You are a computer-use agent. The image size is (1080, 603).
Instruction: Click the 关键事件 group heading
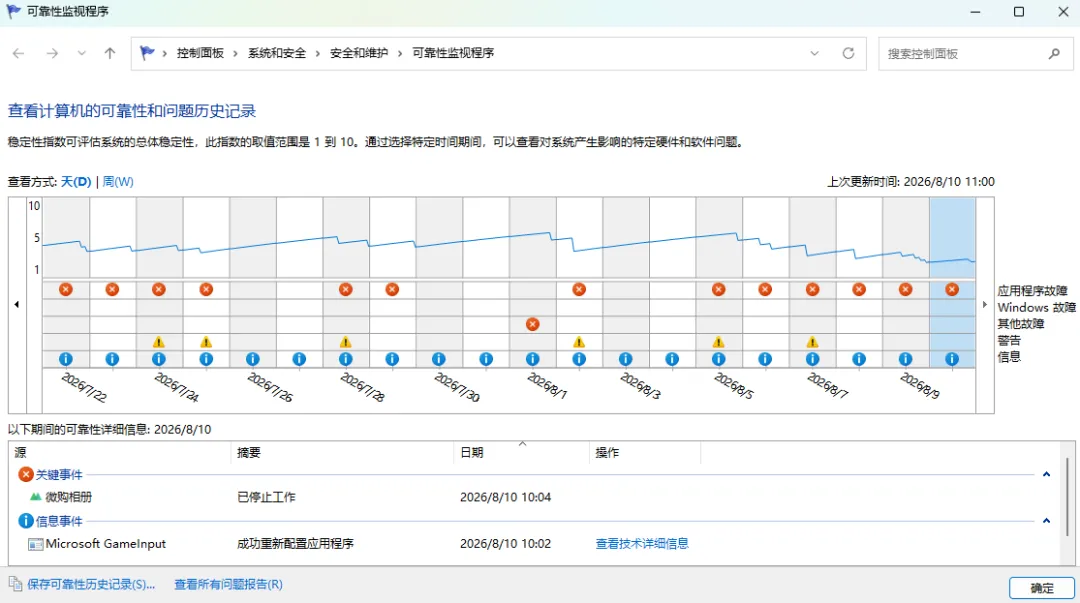(59, 474)
